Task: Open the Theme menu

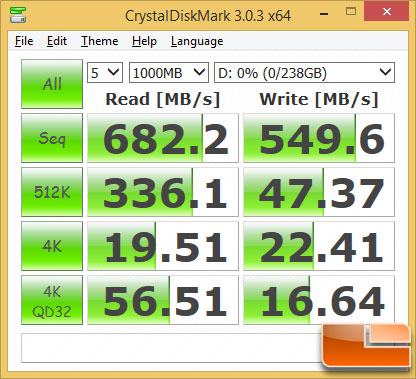Action: [x=100, y=41]
